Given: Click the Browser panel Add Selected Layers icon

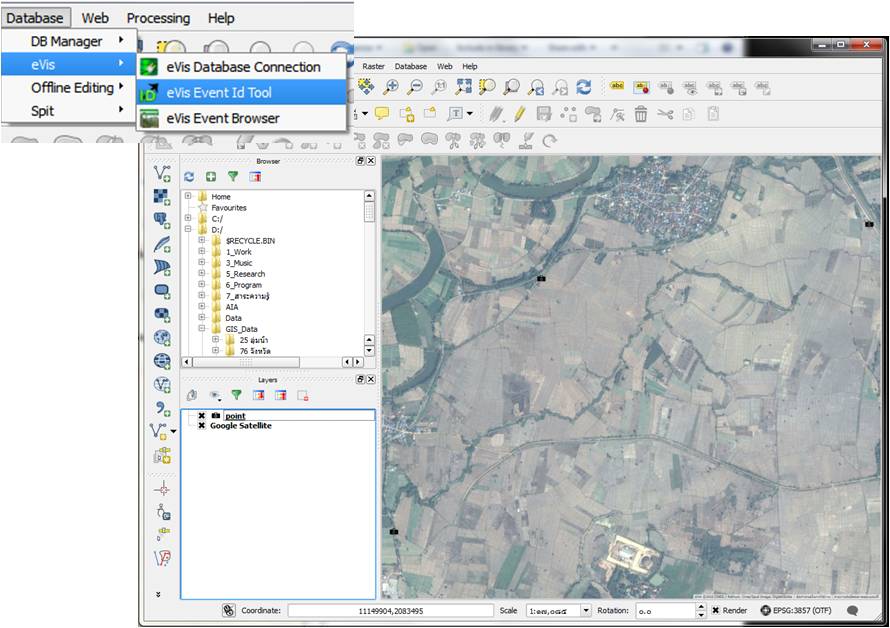Looking at the screenshot, I should click(x=211, y=177).
